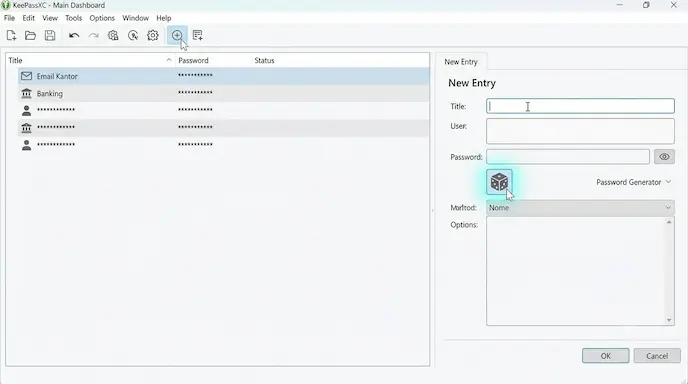The width and height of the screenshot is (688, 384).
Task: Close the KeePassXC window
Action: pyautogui.click(x=674, y=5)
